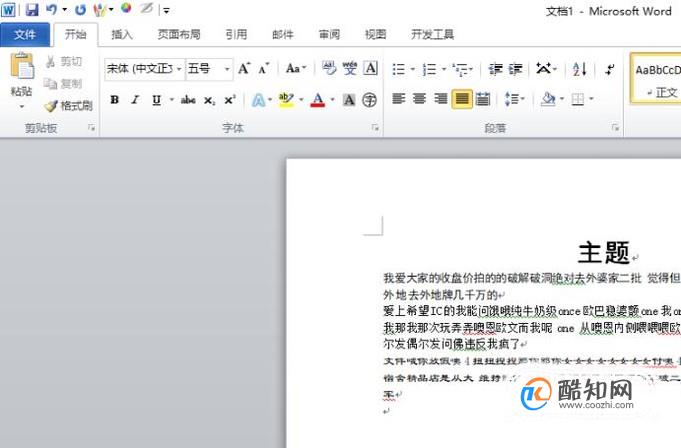Open the Font dialog launcher
This screenshot has width=681, height=448.
pos(375,128)
